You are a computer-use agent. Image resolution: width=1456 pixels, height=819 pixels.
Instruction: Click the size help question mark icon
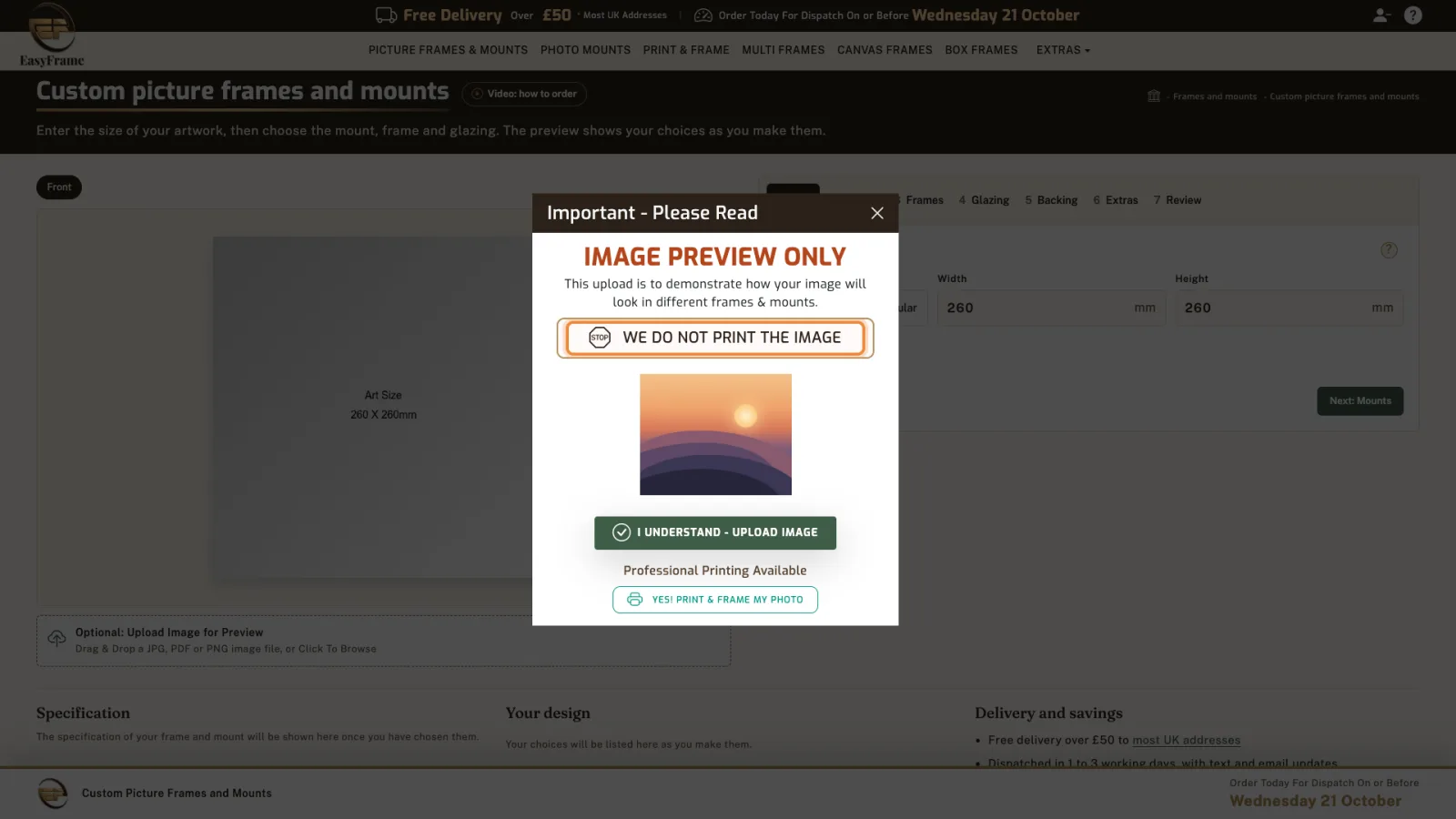coord(1389,250)
